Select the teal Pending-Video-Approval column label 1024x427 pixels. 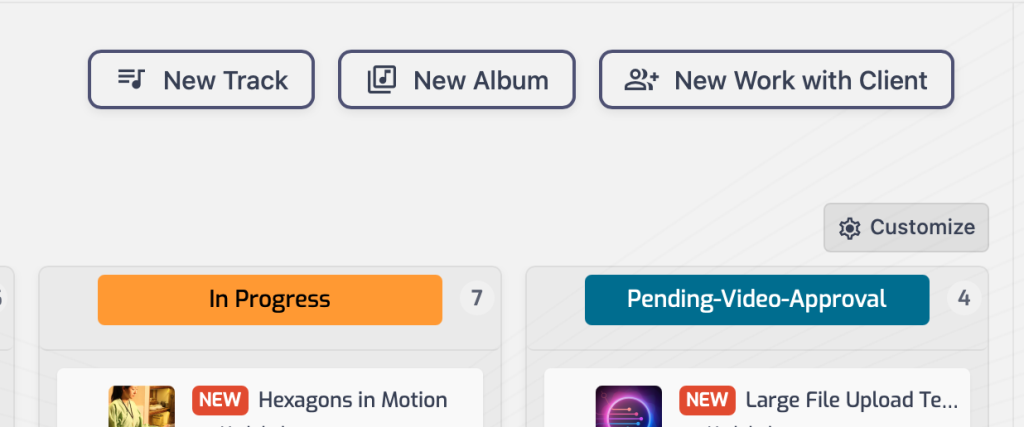[x=756, y=299]
